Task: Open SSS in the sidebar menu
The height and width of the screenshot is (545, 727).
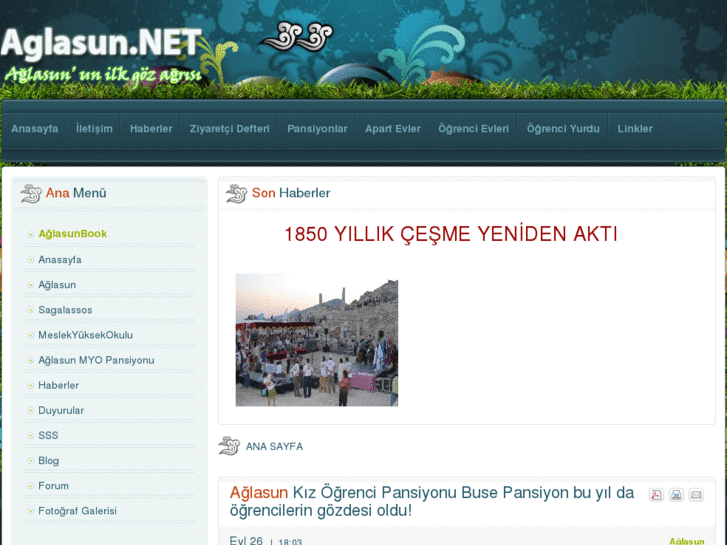Action: click(x=48, y=436)
